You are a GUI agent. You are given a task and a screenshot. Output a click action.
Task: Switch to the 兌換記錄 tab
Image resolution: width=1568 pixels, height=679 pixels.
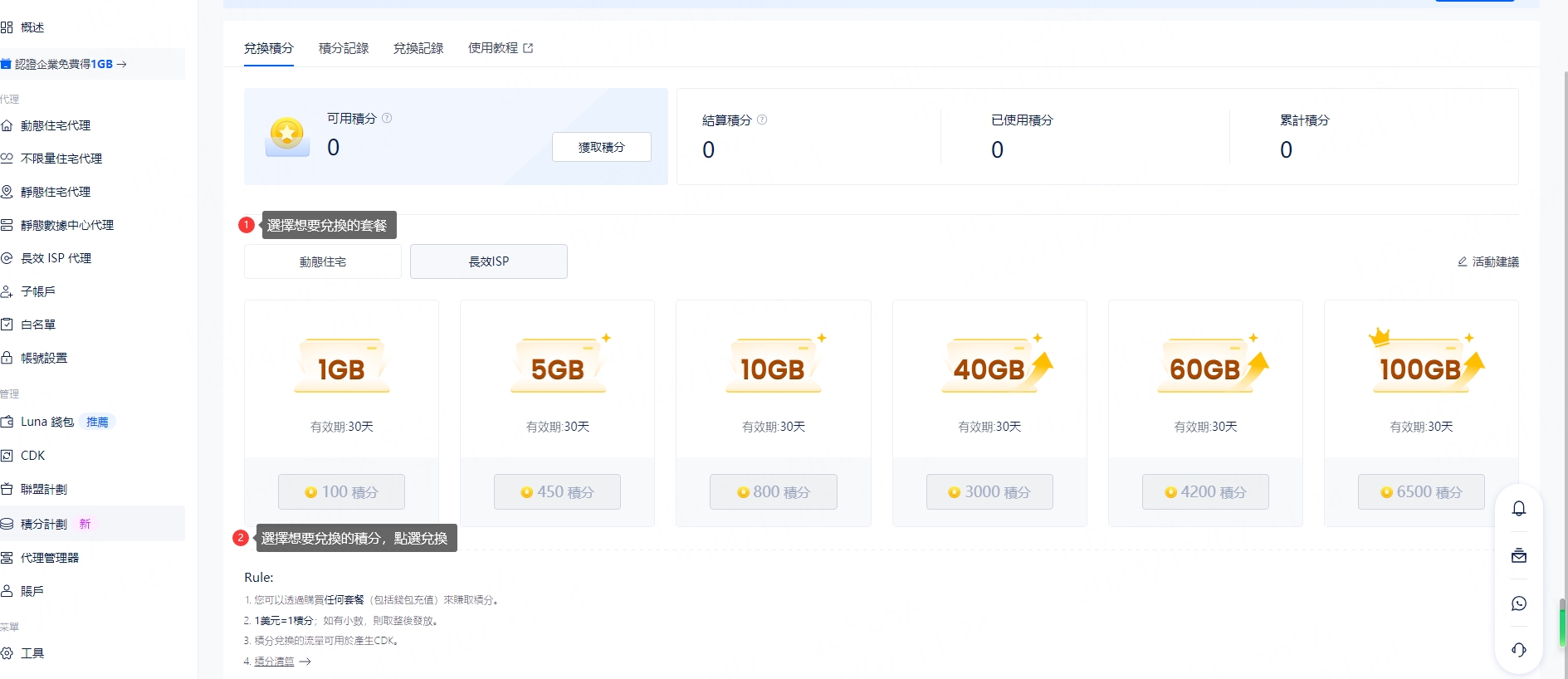[418, 48]
